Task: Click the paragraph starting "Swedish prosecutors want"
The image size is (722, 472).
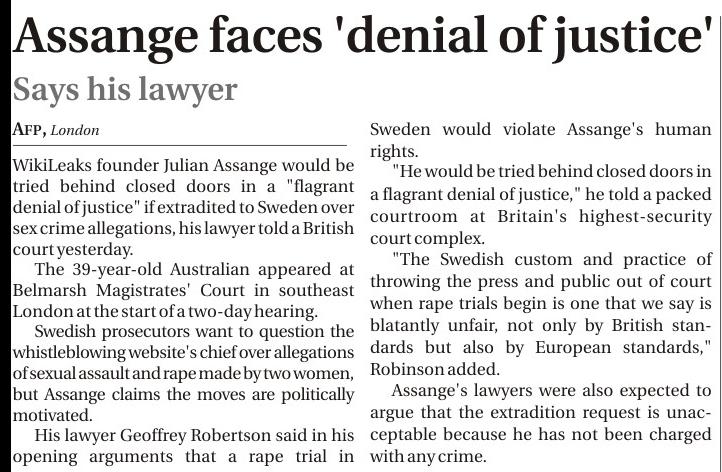Action: click(x=183, y=373)
